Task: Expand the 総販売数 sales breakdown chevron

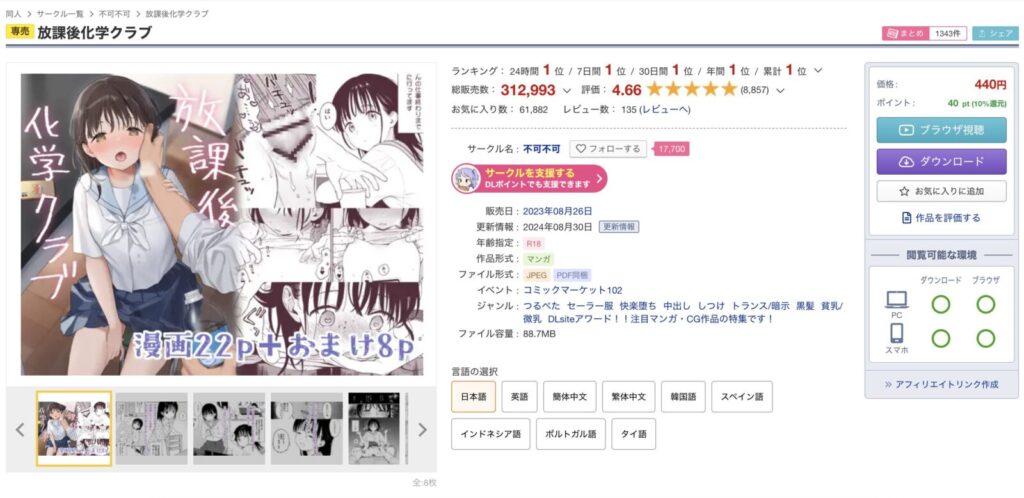Action: (566, 90)
